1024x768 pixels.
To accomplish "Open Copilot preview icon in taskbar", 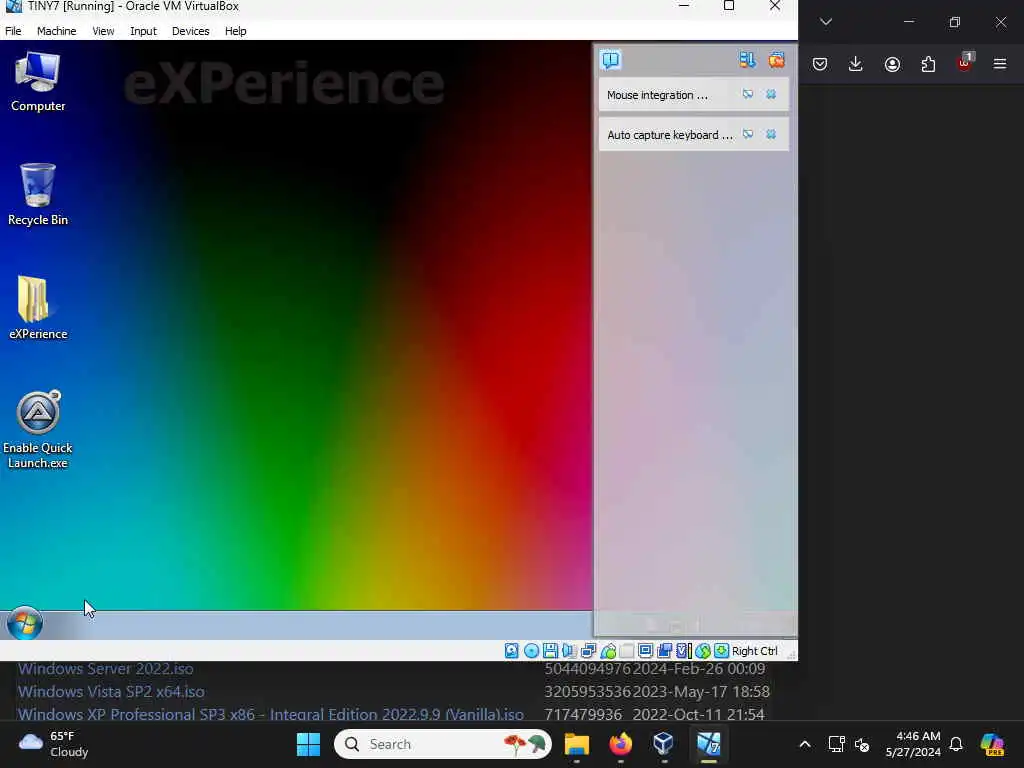I will tap(992, 744).
